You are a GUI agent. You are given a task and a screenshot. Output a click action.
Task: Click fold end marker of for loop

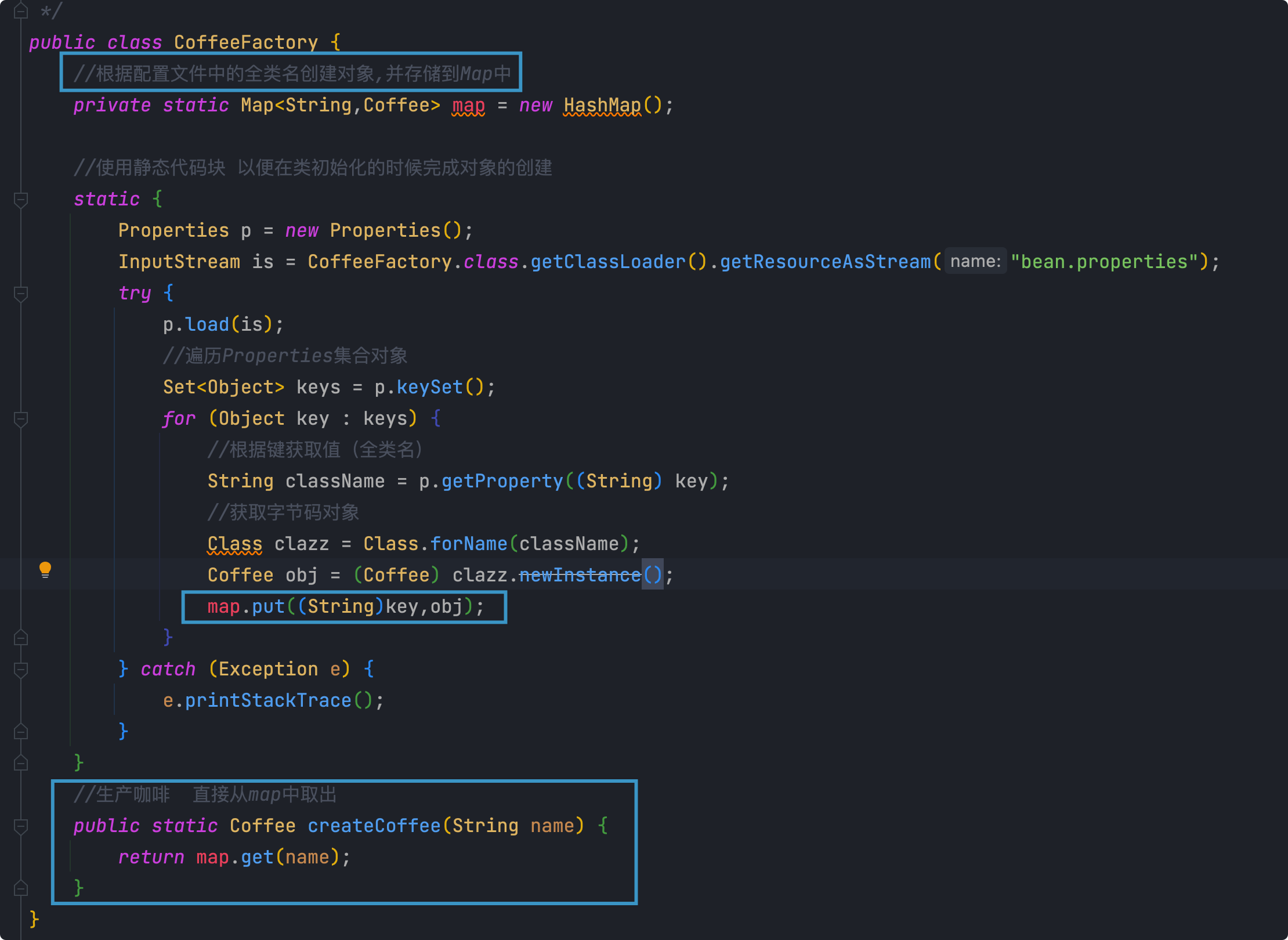21,638
